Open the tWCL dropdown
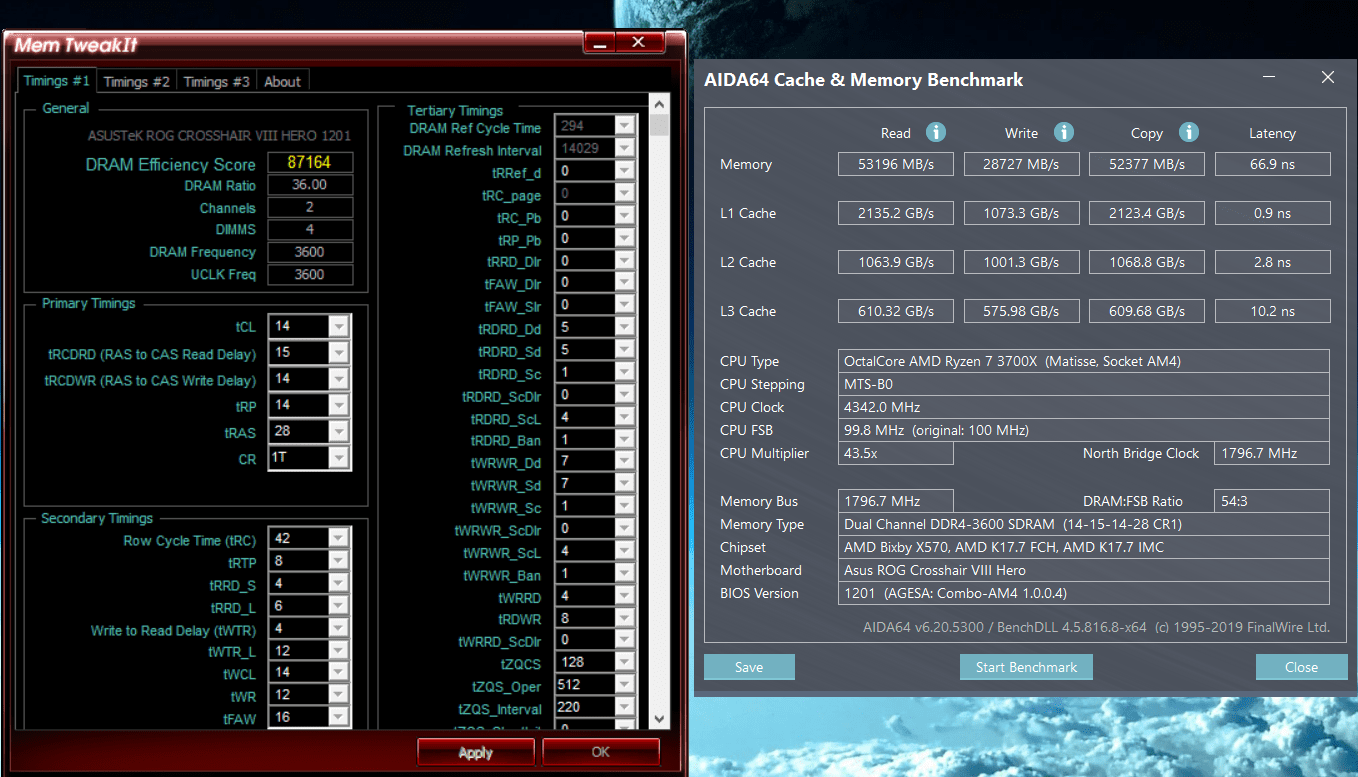 tap(340, 673)
